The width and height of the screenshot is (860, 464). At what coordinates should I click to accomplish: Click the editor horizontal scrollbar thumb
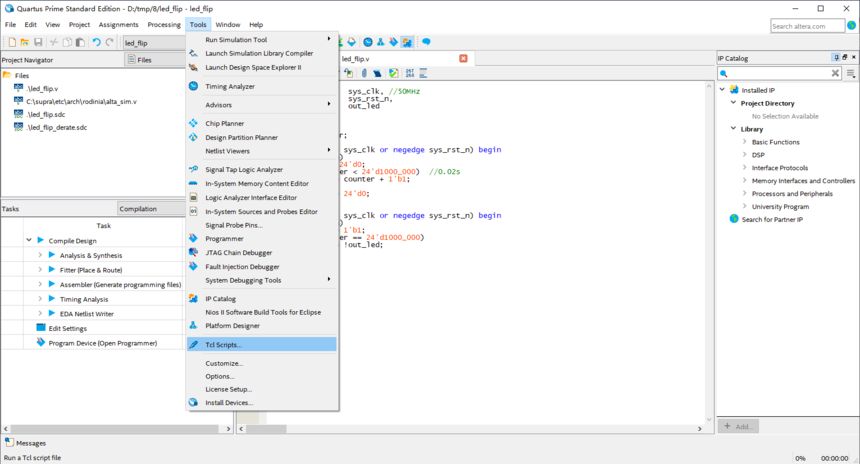tap(266, 428)
